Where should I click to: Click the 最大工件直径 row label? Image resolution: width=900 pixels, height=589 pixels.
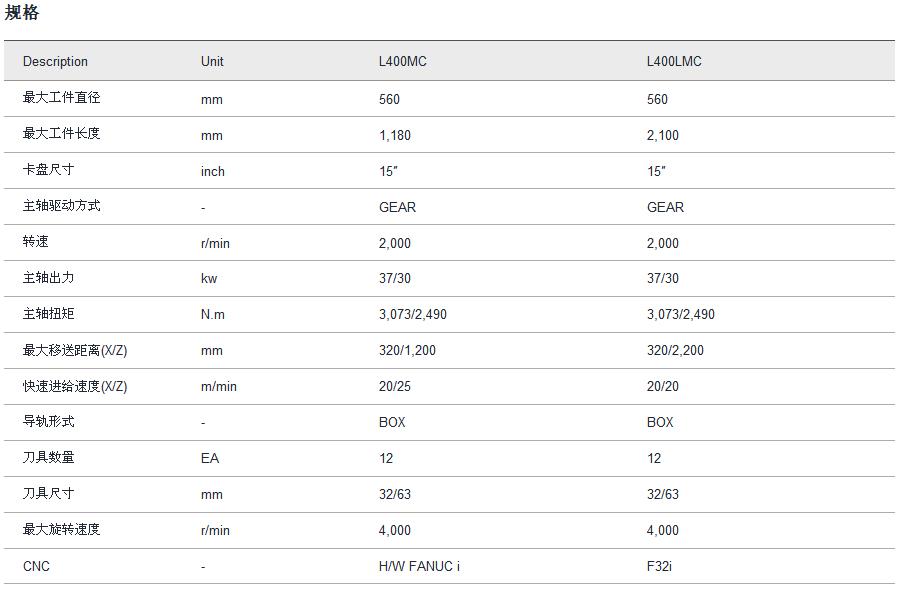coord(61,98)
